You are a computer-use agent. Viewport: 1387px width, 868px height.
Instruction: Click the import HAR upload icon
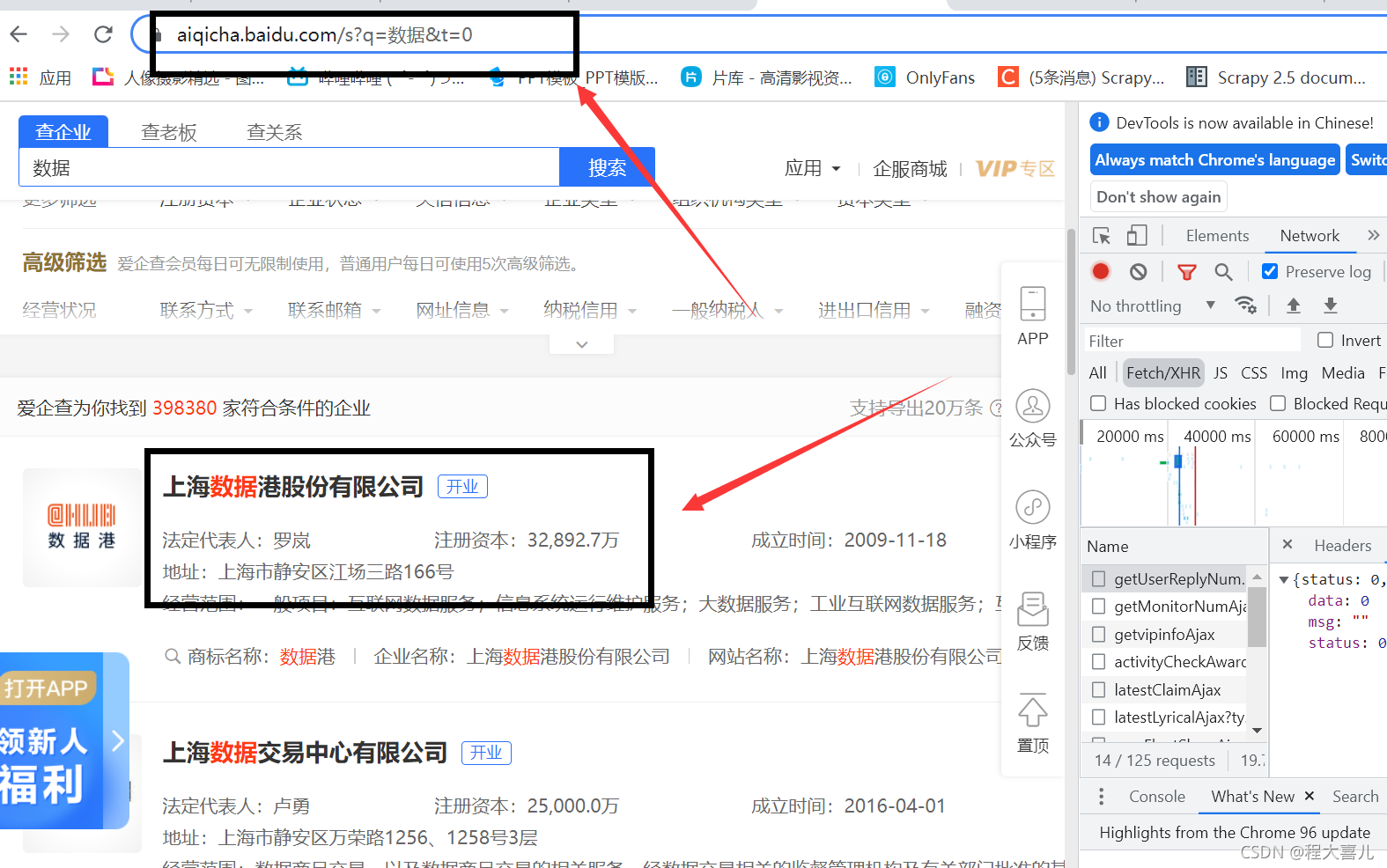point(1294,305)
